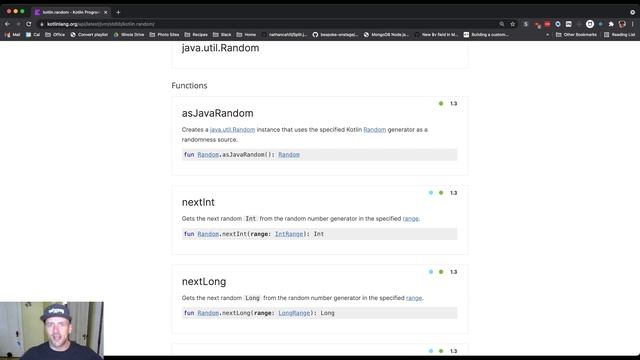Click the browser back arrow

7,24
